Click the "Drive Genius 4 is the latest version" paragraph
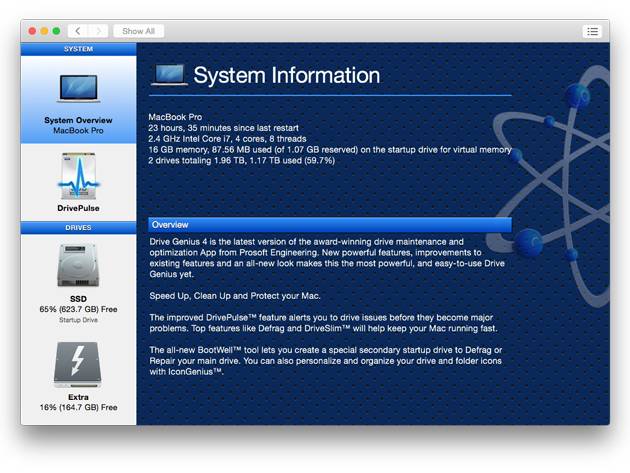The width and height of the screenshot is (630, 473). 327,258
